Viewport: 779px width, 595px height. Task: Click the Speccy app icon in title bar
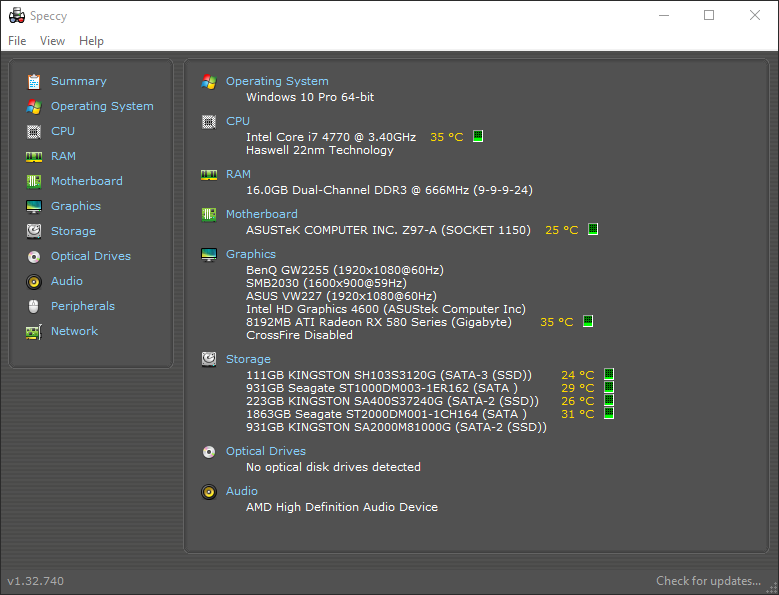pos(17,15)
